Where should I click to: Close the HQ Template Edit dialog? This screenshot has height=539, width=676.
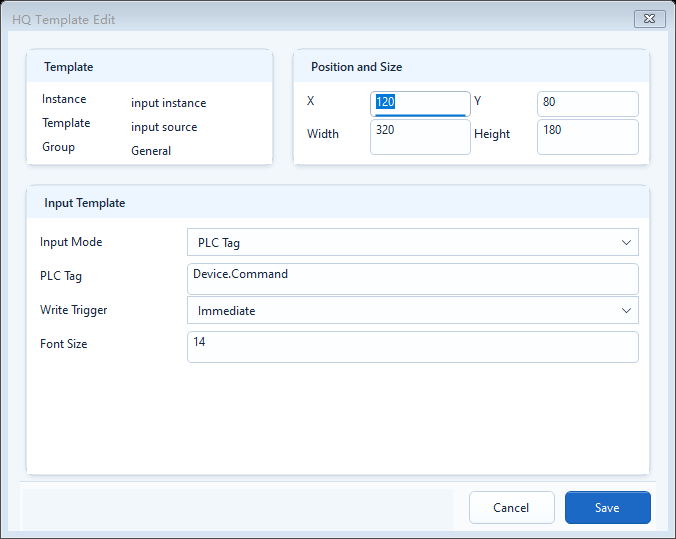coord(649,19)
